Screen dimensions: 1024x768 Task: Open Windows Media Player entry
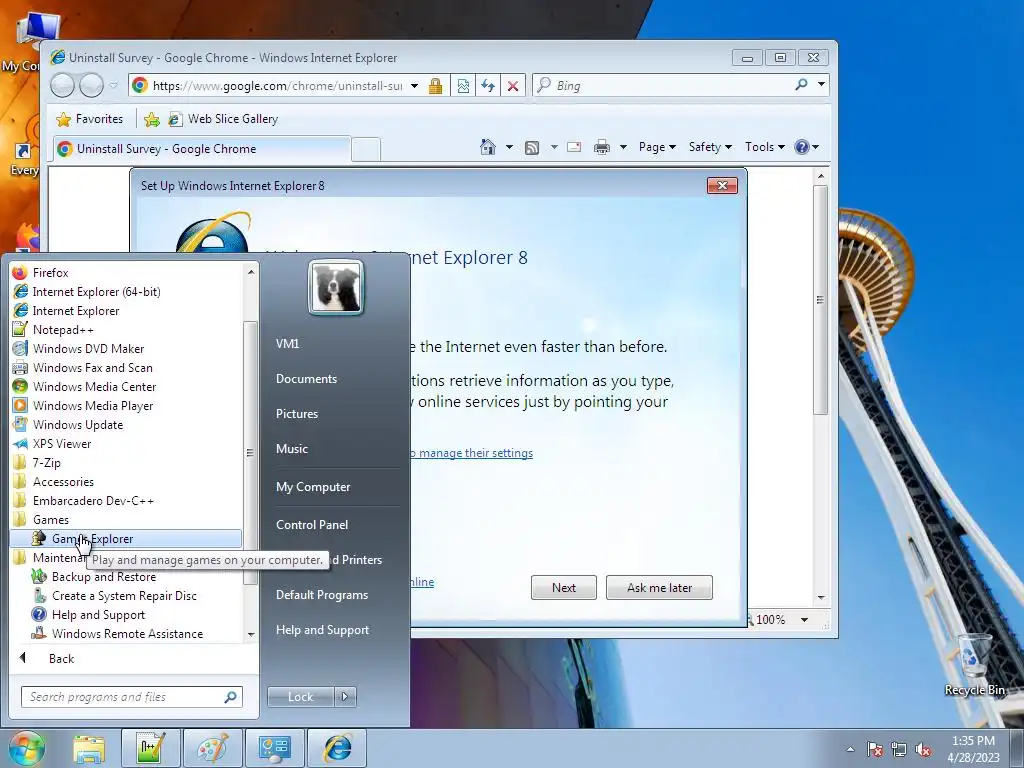pos(93,406)
